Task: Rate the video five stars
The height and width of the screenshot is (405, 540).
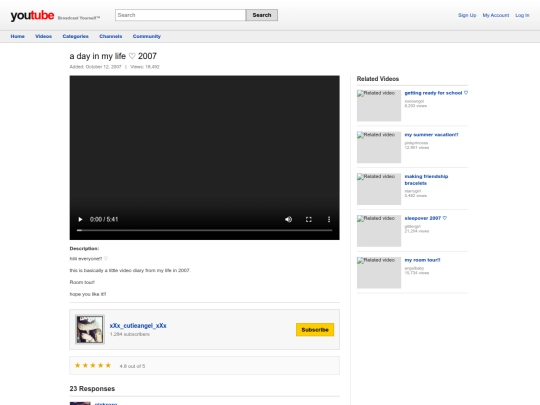Action: coord(108,365)
